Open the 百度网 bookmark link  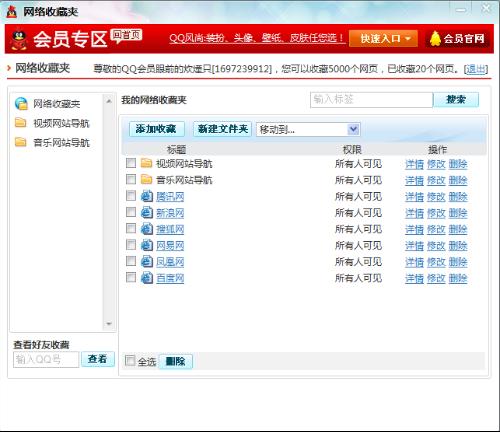coord(170,278)
